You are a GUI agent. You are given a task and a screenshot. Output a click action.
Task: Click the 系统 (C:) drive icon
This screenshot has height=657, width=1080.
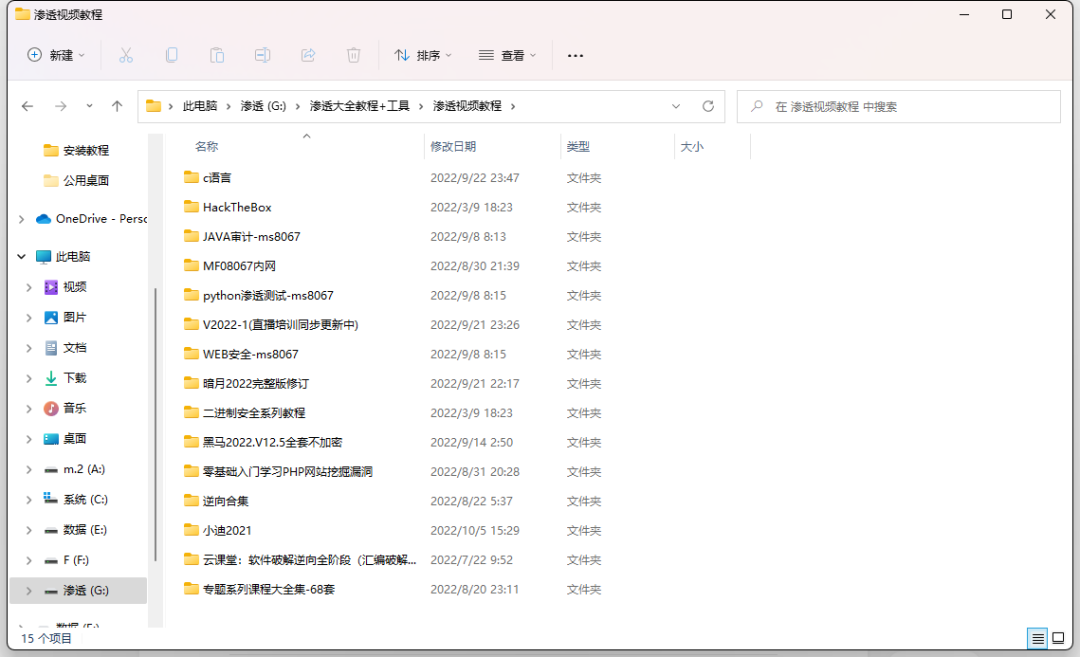pos(51,499)
